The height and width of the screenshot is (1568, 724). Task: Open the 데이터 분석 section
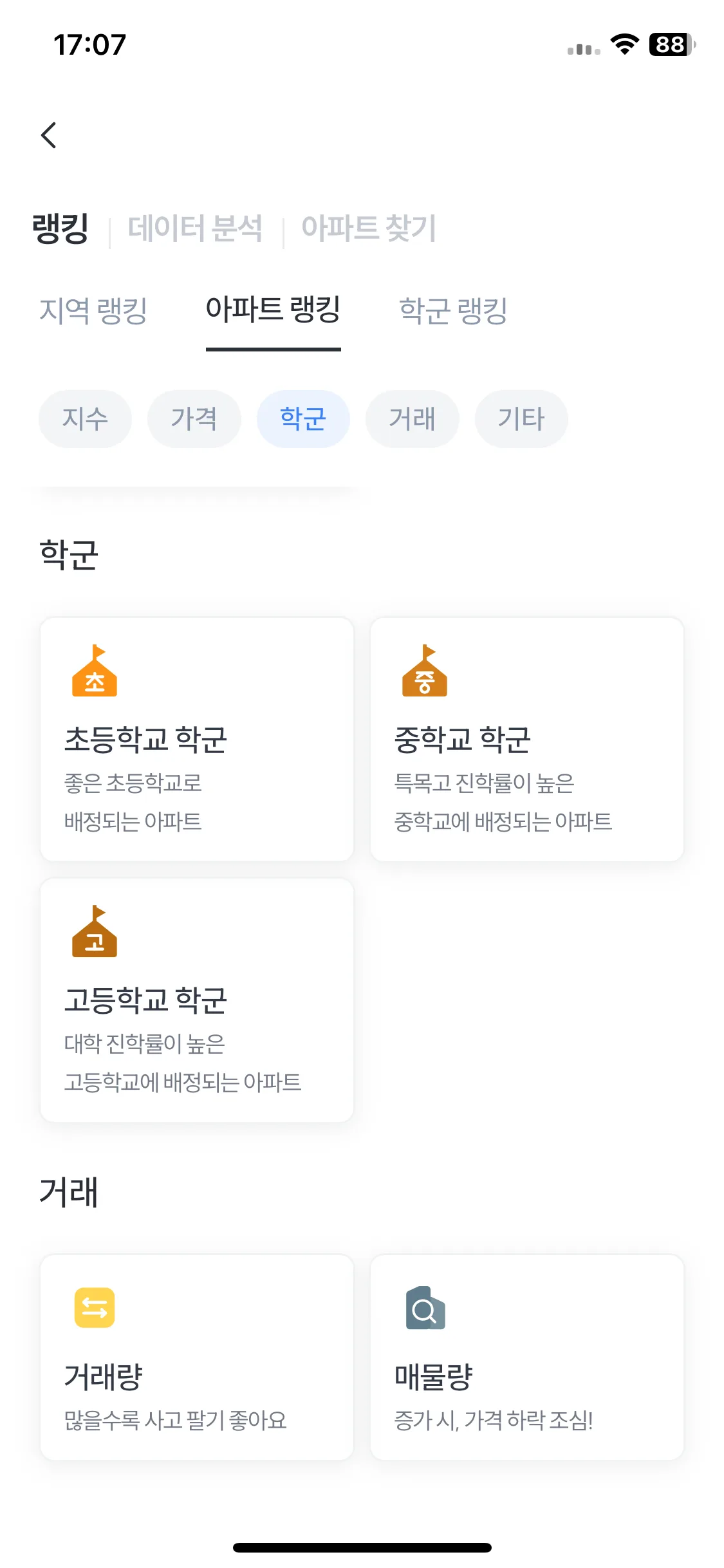pyautogui.click(x=195, y=229)
